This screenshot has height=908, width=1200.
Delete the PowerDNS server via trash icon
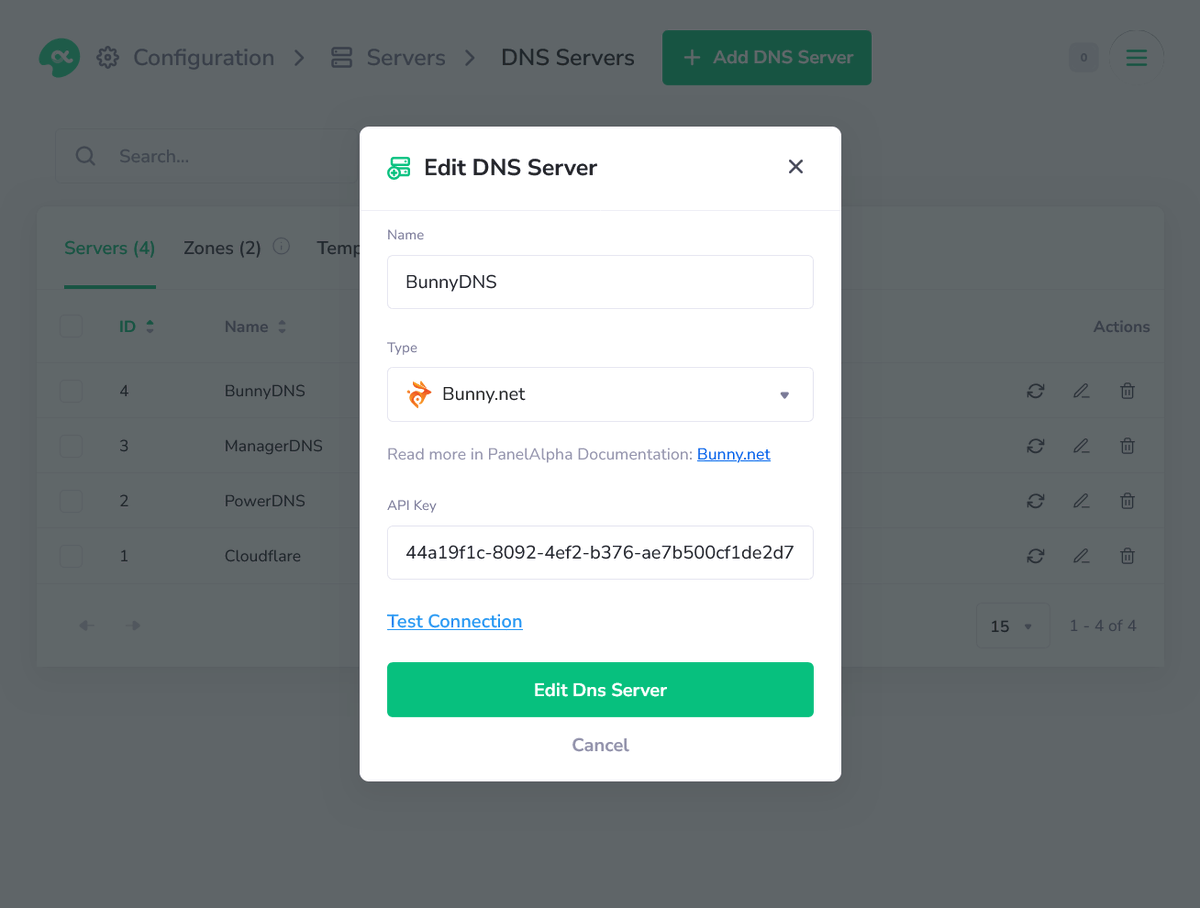[1127, 501]
